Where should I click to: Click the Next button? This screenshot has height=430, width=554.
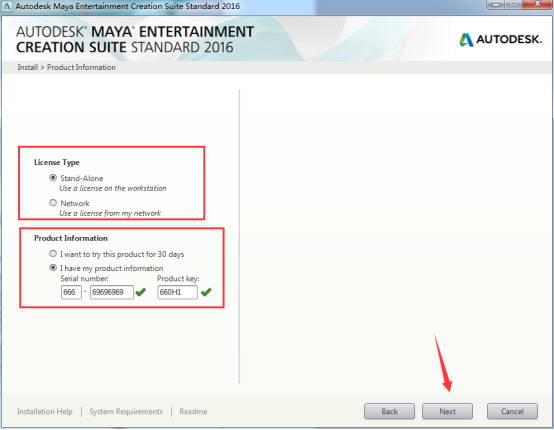tap(447, 411)
